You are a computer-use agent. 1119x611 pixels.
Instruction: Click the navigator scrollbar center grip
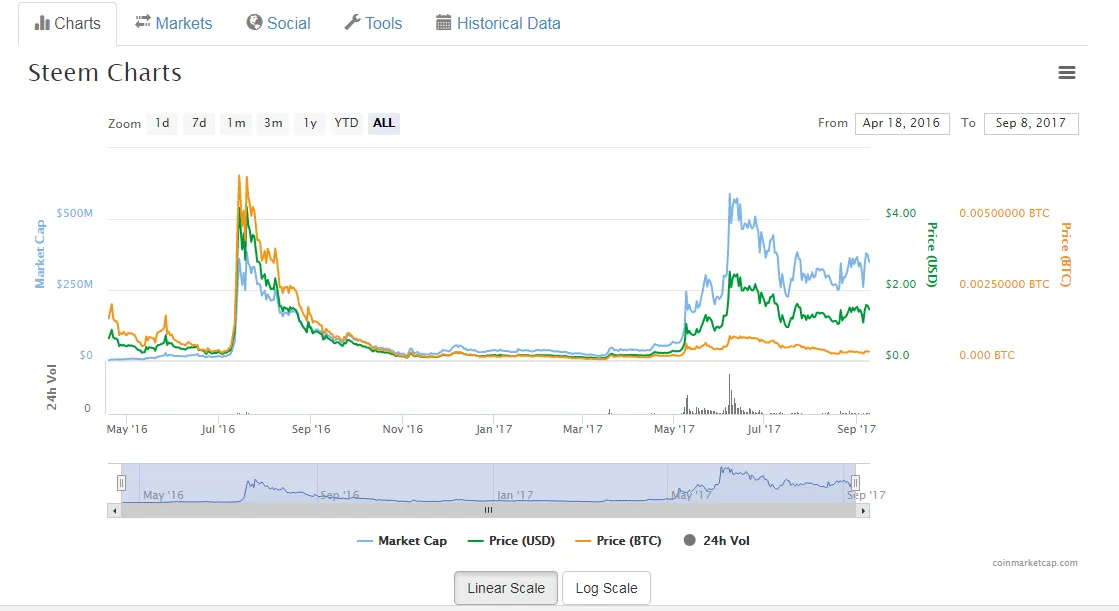(x=489, y=510)
